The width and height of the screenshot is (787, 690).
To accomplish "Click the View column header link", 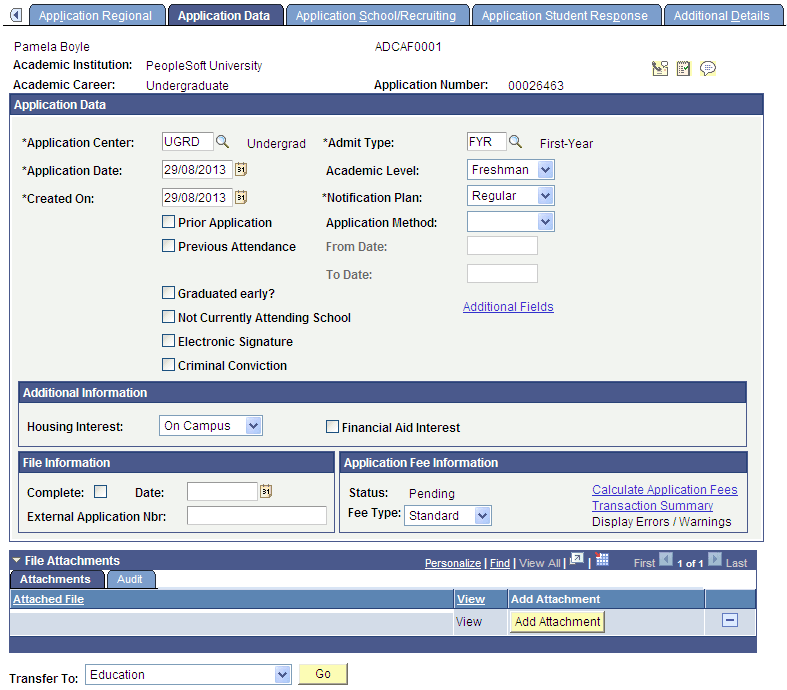I will pyautogui.click(x=471, y=599).
